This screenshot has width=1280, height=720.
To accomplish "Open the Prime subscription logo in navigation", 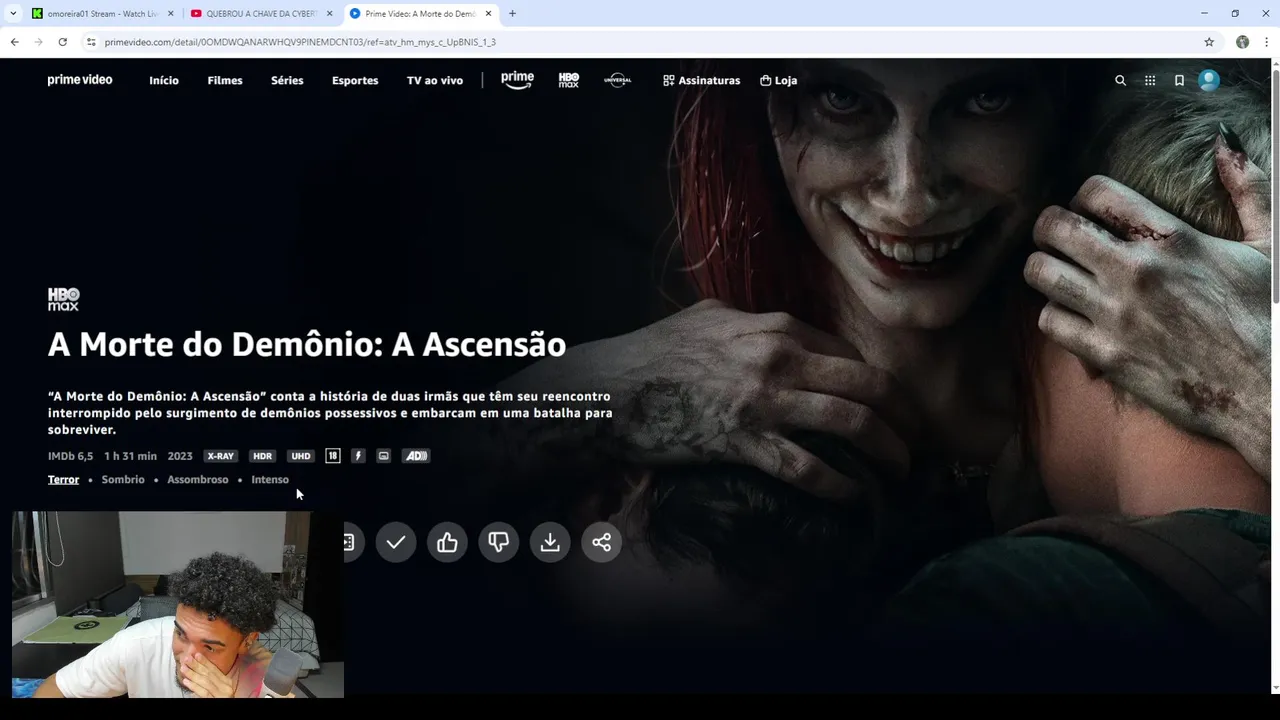I will [517, 80].
